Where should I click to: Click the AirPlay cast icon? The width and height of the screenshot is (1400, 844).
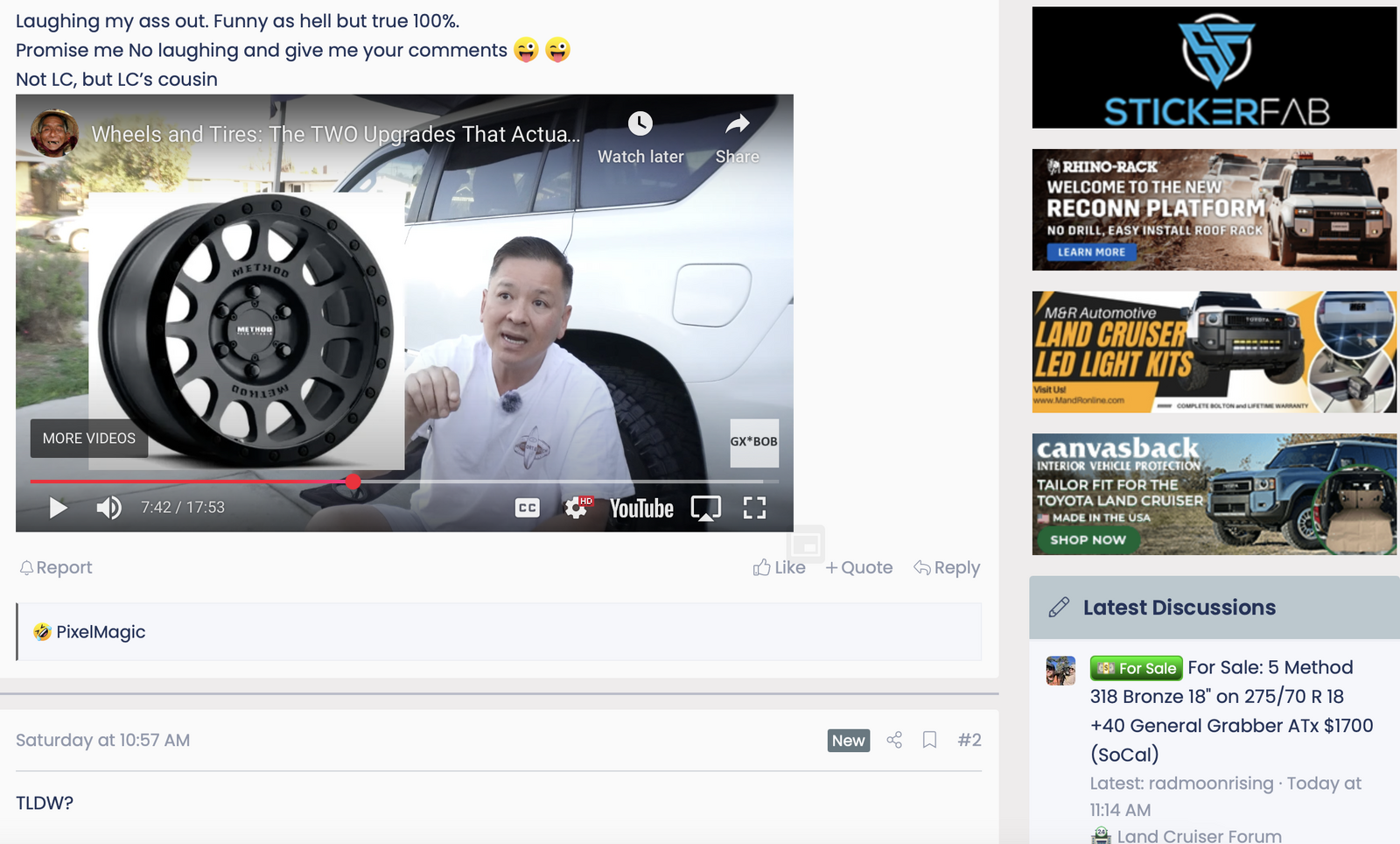click(x=706, y=508)
